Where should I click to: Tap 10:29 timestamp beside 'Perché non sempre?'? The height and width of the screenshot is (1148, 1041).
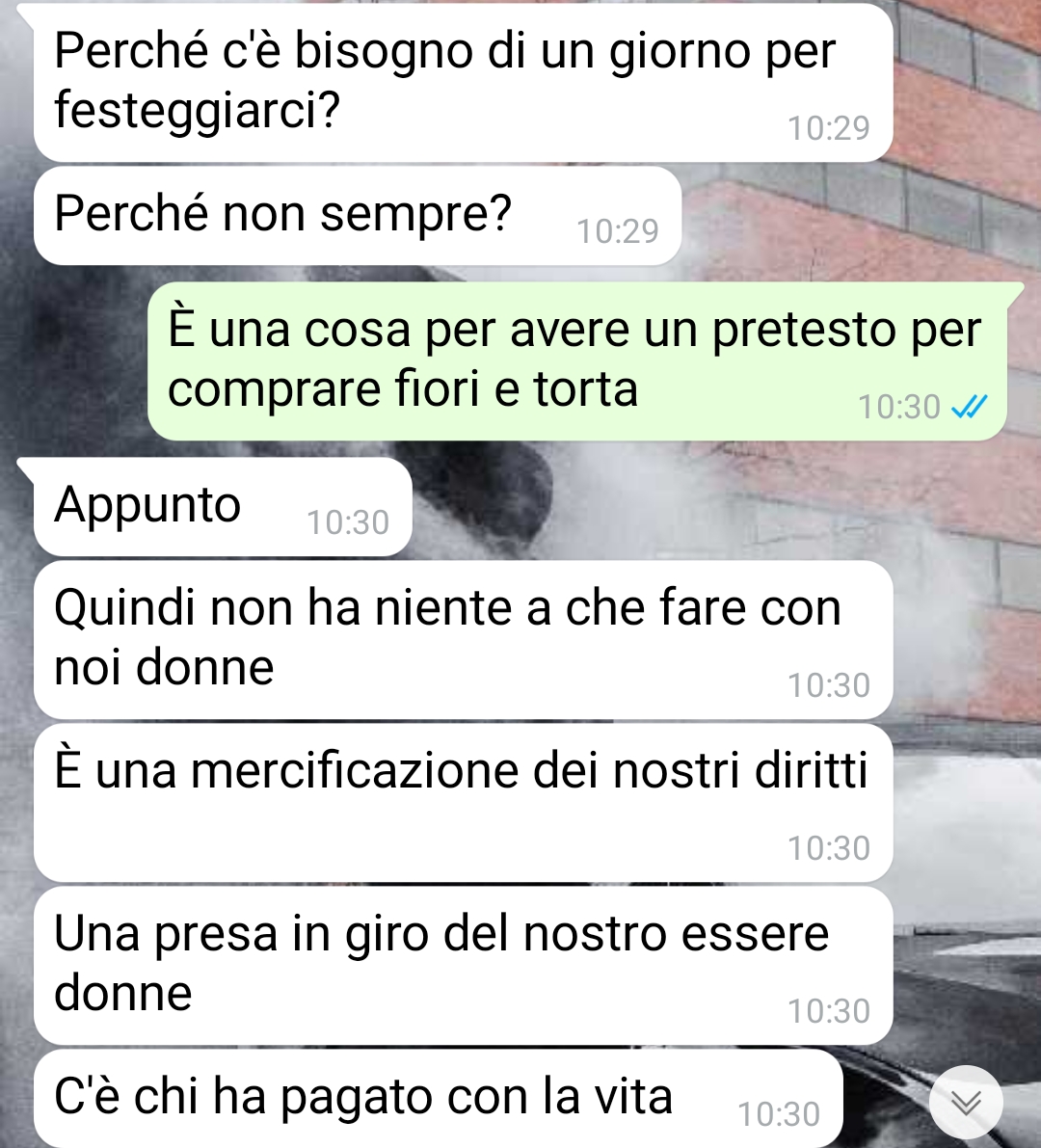[x=618, y=231]
